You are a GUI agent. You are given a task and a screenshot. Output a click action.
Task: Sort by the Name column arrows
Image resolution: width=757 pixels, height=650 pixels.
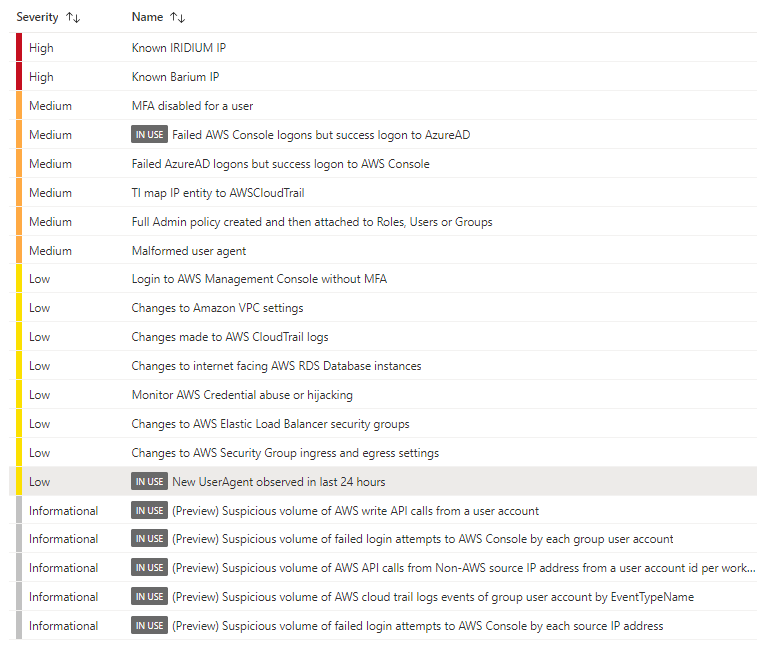point(178,18)
